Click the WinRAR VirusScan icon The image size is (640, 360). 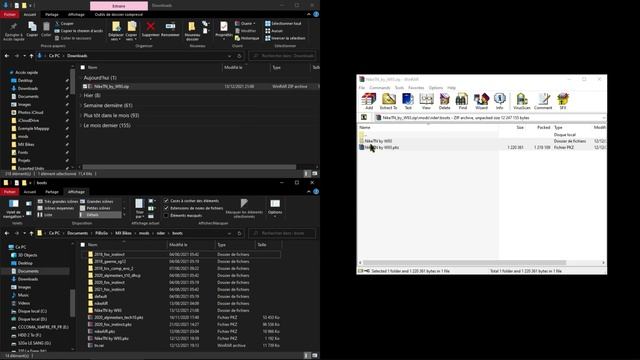point(522,101)
